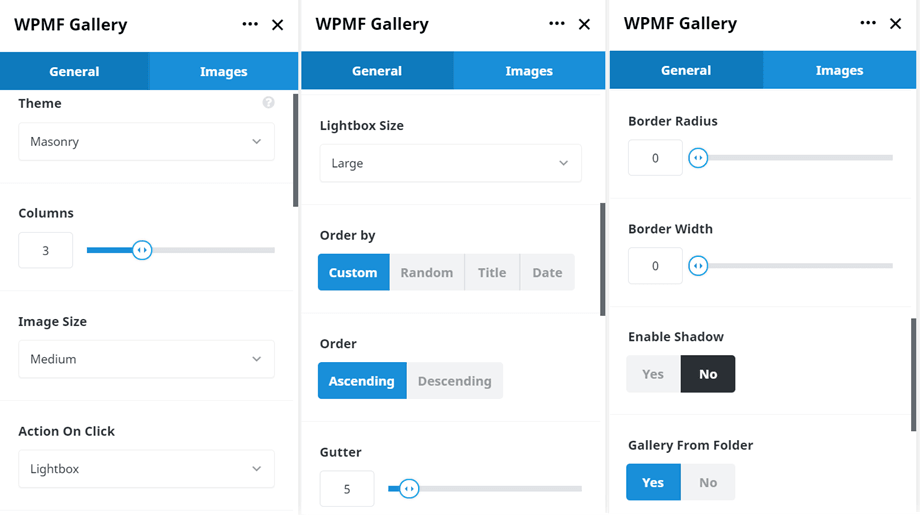Screen dimensions: 920x515
Task: Expand the Image Size dropdown
Action: pos(146,359)
